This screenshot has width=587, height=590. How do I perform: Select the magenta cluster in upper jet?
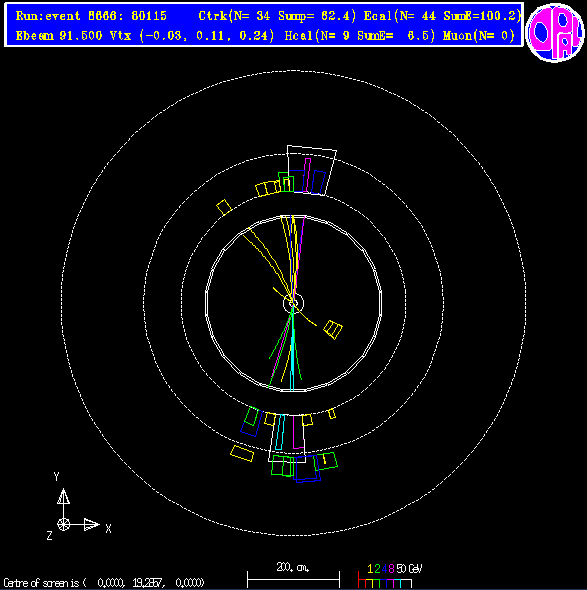(307, 175)
